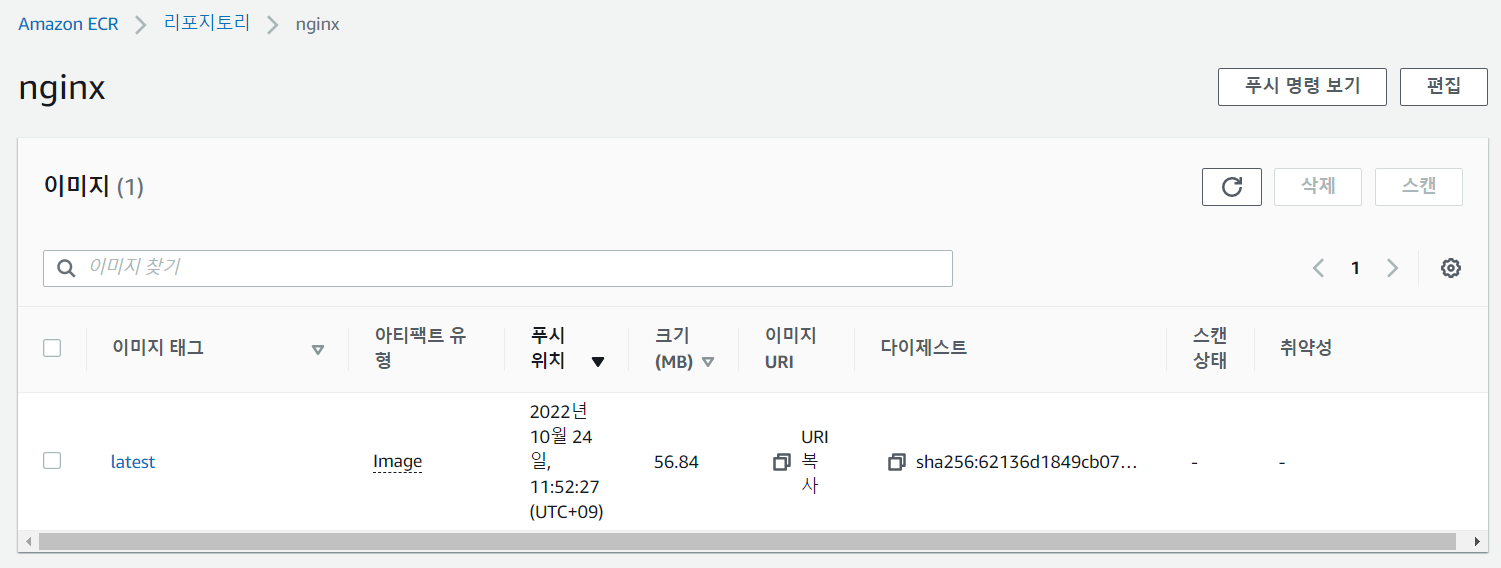This screenshot has height=568, width=1501.
Task: Scrollbar left arrow at table bottom
Action: (28, 541)
